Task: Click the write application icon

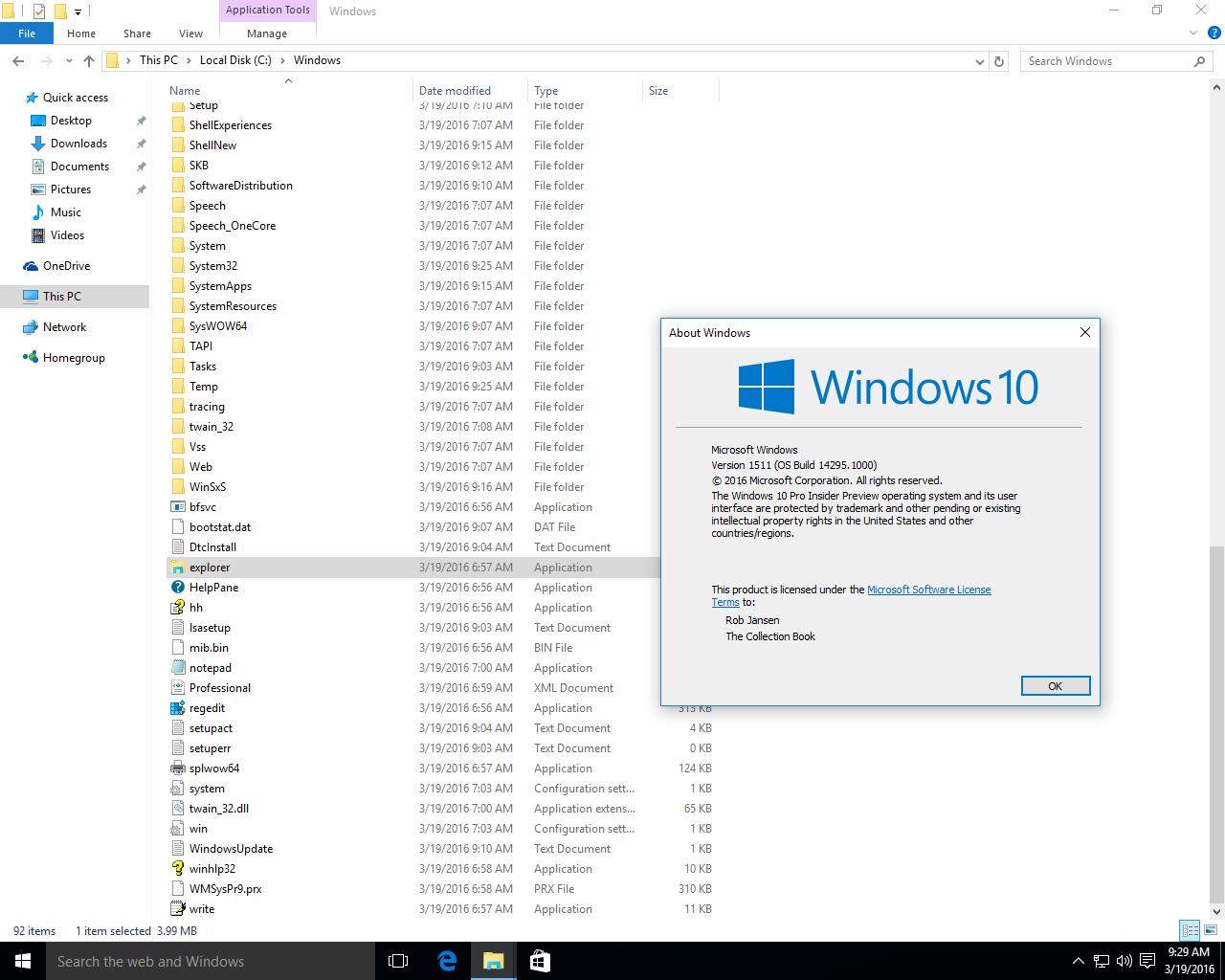Action: coord(177,909)
